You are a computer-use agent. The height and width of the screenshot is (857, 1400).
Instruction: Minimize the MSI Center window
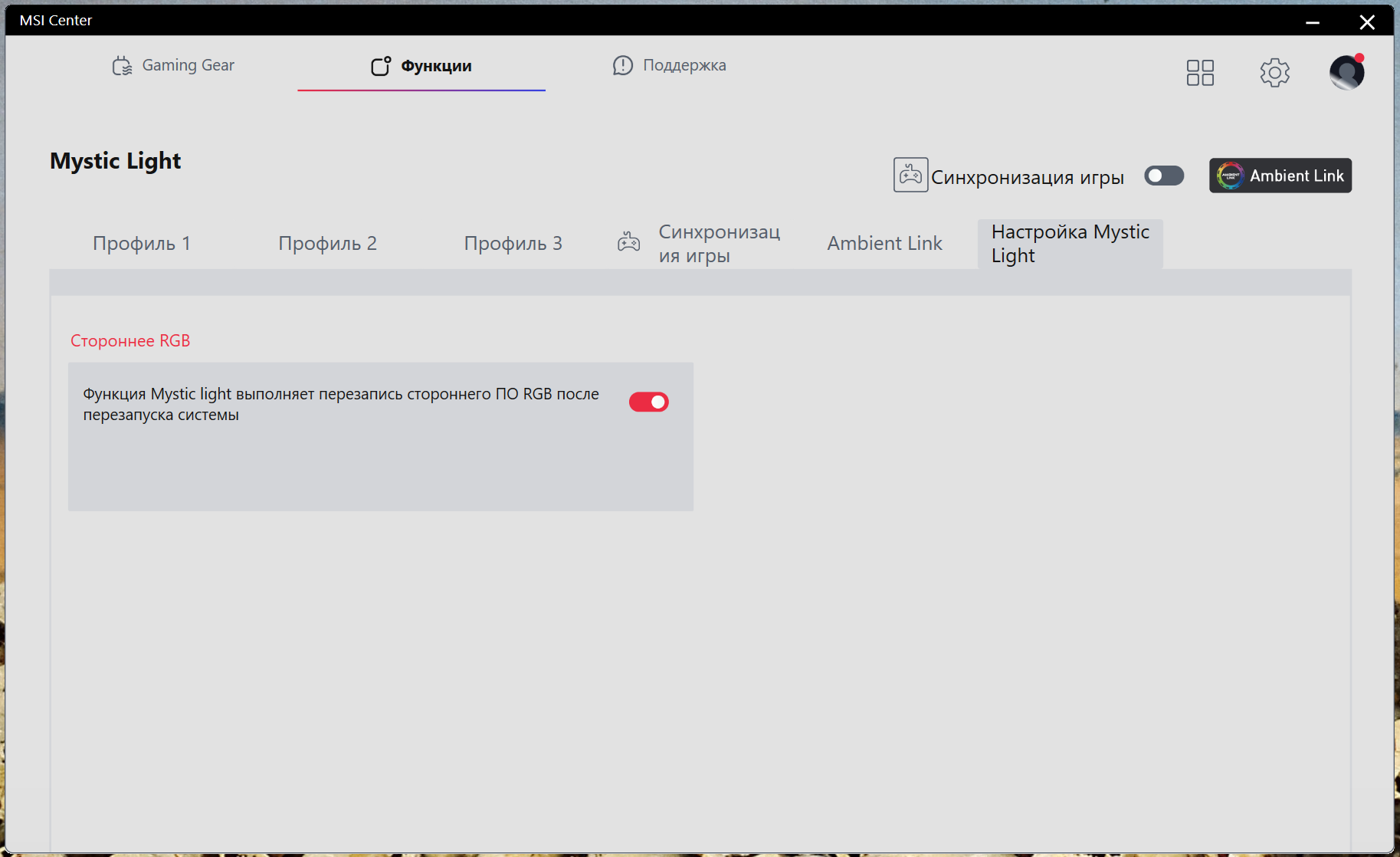(x=1313, y=21)
